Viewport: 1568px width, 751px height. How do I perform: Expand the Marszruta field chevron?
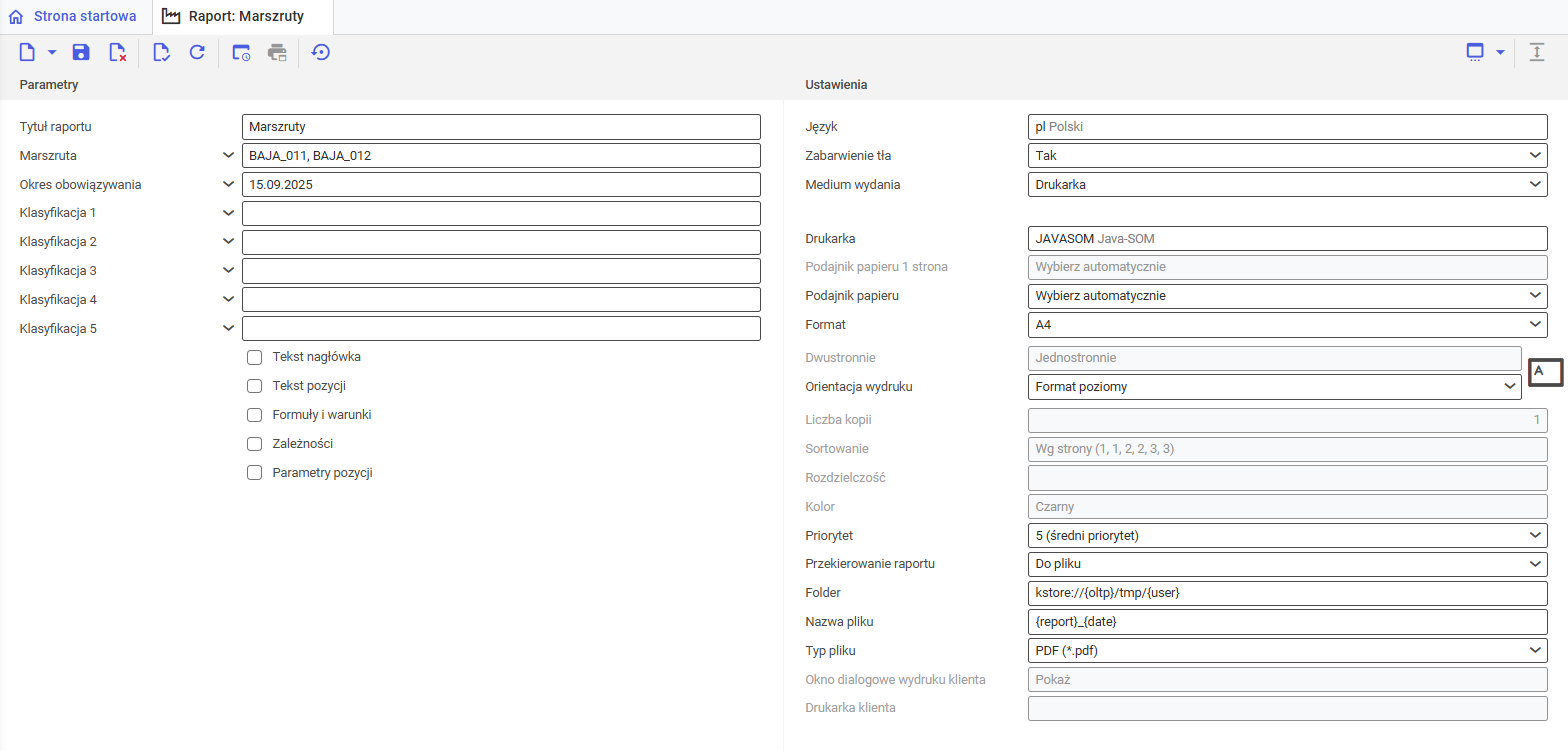point(229,156)
